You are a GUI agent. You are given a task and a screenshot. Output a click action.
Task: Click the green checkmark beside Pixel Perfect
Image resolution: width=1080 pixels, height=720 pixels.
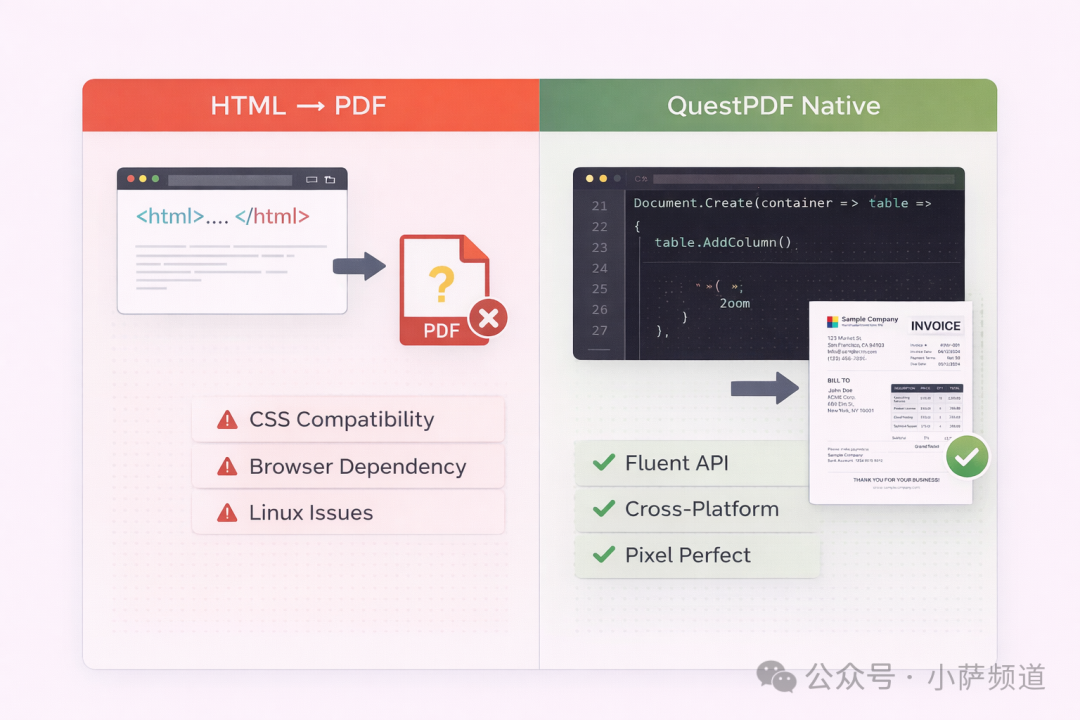(x=603, y=555)
